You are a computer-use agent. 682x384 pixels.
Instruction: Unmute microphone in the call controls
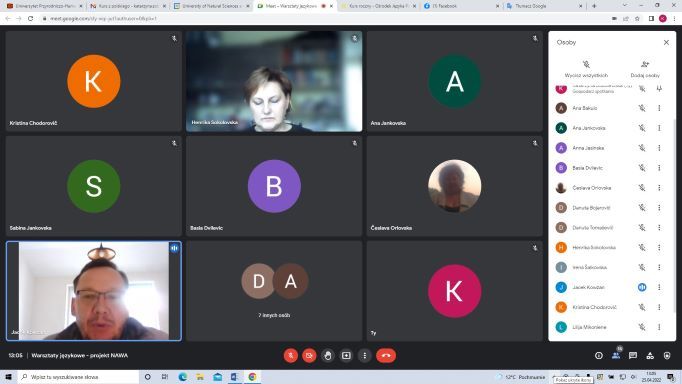click(291, 355)
